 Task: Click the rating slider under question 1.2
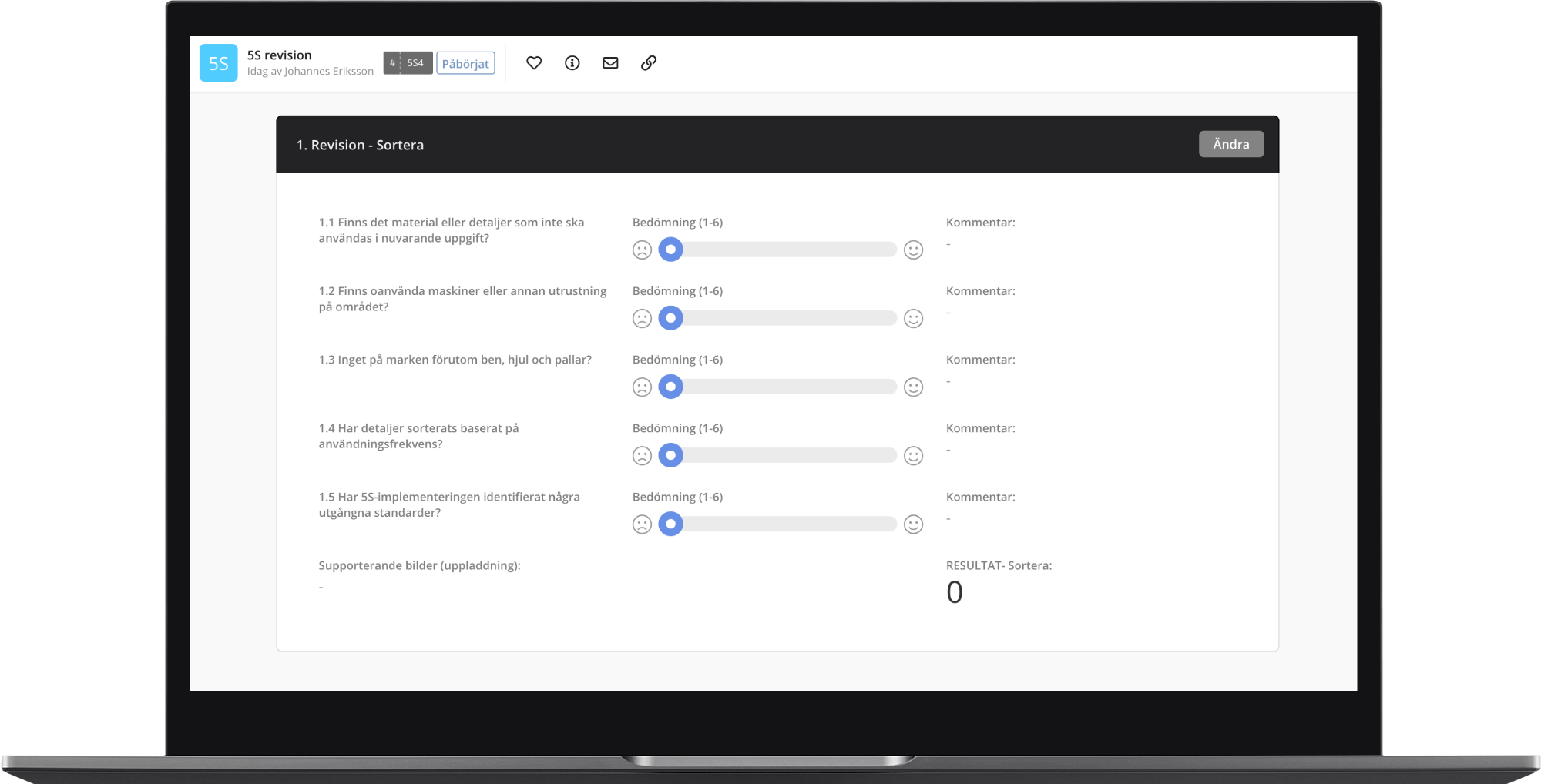(x=778, y=317)
